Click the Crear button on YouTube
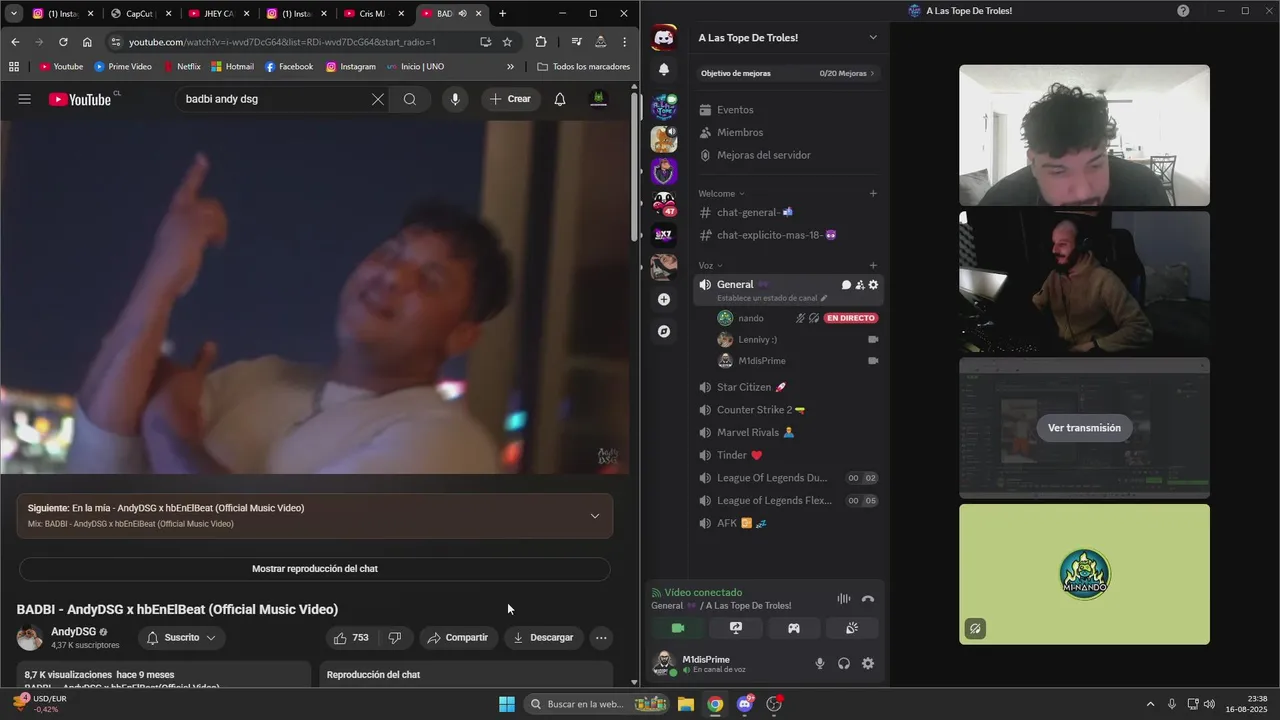This screenshot has width=1280, height=720. (510, 99)
